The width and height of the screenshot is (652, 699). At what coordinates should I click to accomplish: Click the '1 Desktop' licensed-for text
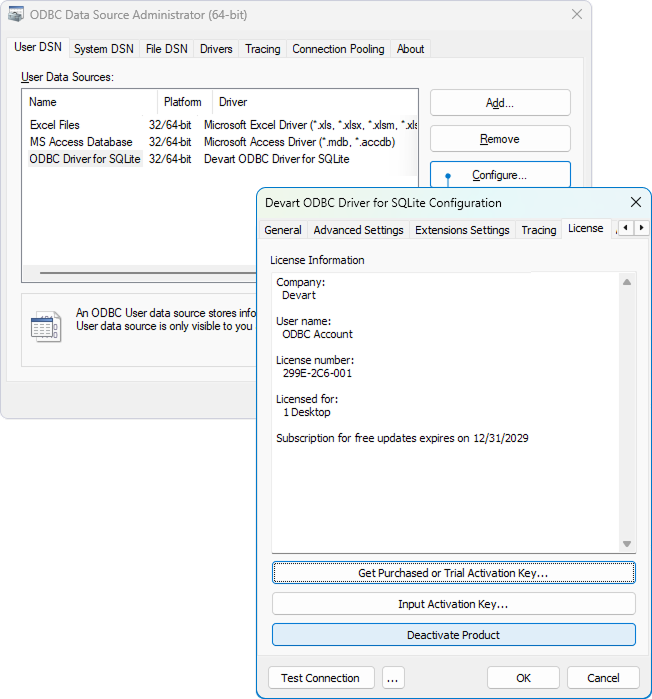307,412
